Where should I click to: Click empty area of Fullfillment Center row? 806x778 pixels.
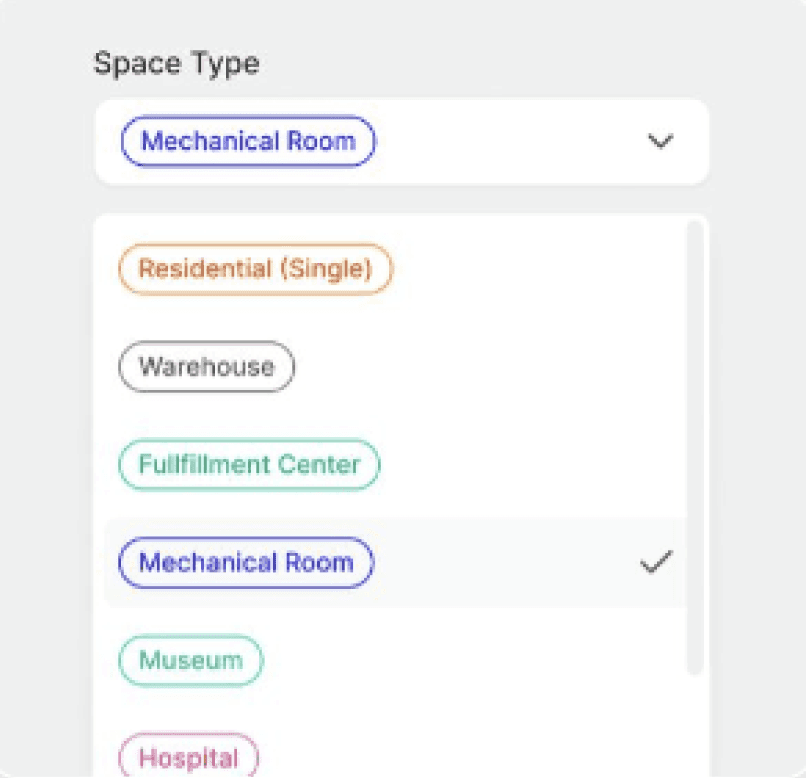click(520, 465)
